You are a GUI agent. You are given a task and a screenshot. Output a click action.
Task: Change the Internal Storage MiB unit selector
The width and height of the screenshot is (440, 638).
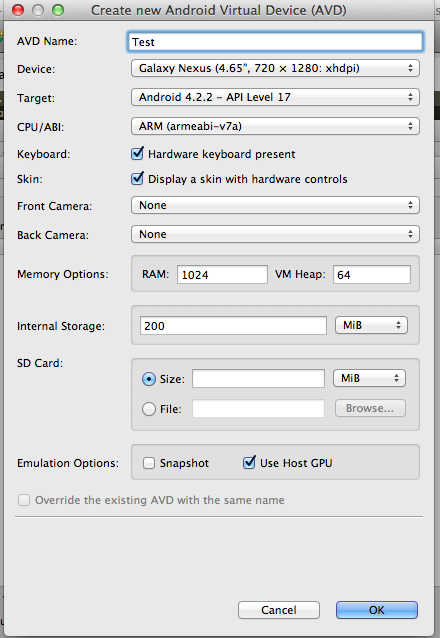coord(371,325)
